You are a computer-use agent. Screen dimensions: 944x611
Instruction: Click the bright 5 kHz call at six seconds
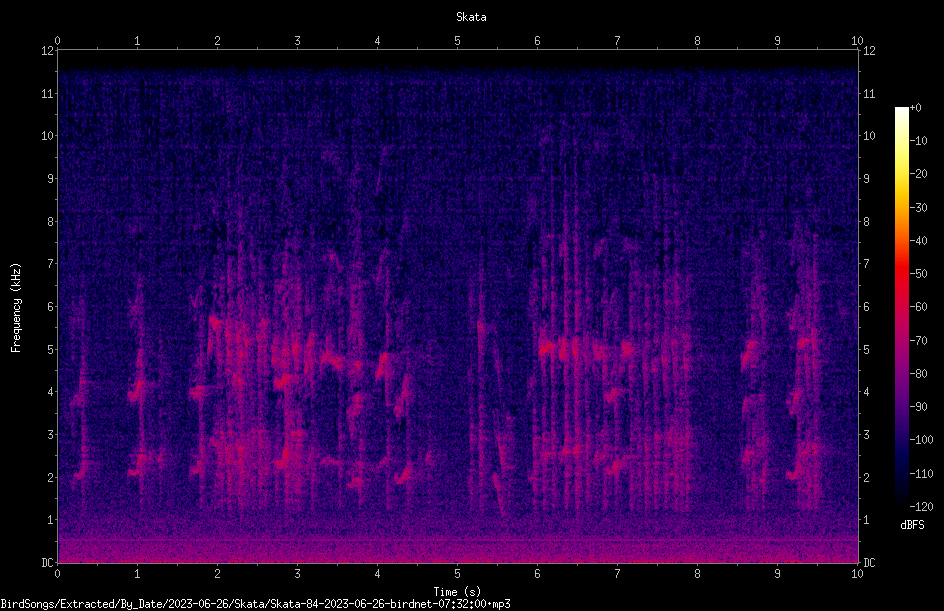pos(547,348)
